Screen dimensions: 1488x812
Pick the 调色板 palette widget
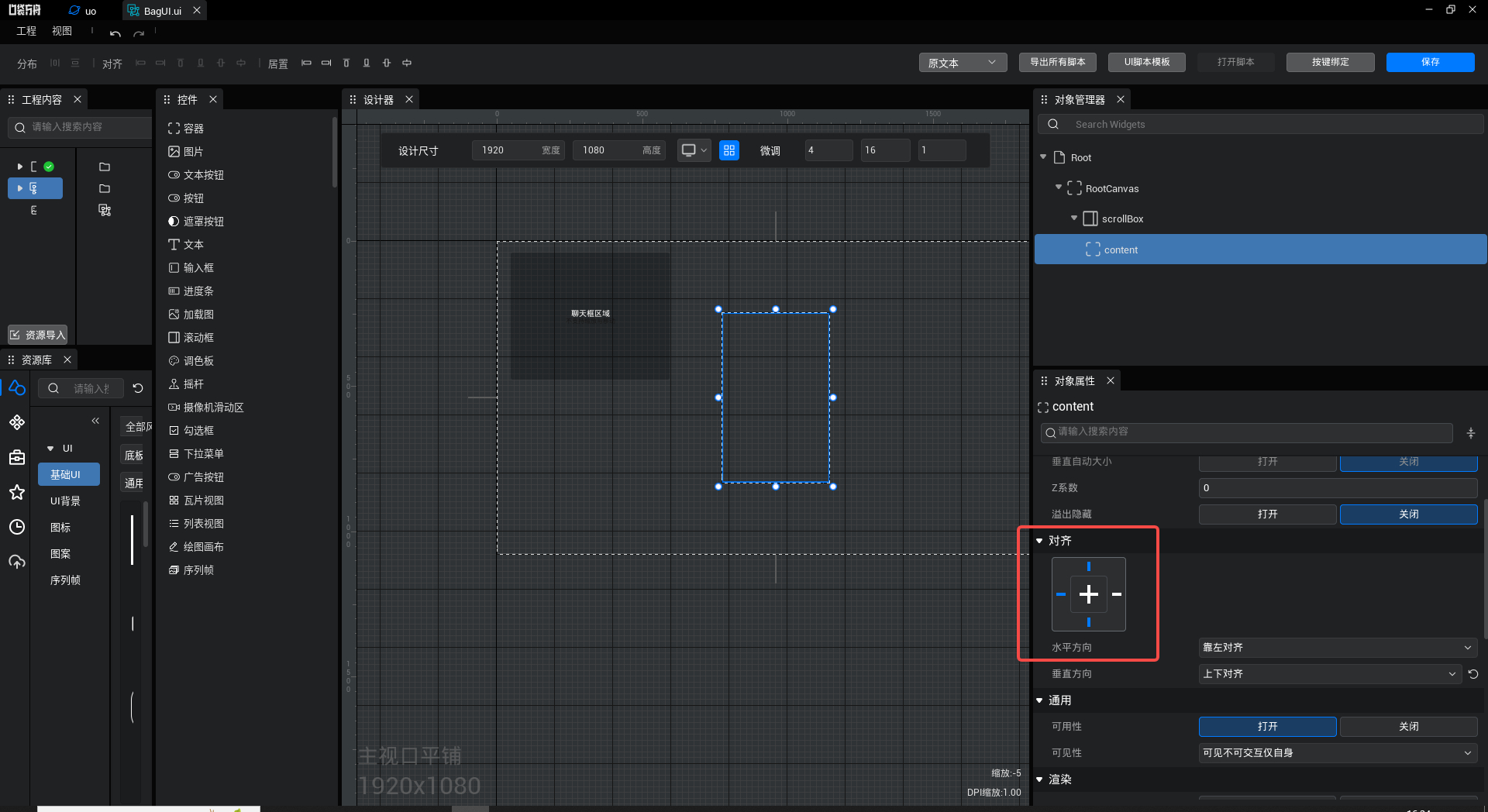pos(191,361)
